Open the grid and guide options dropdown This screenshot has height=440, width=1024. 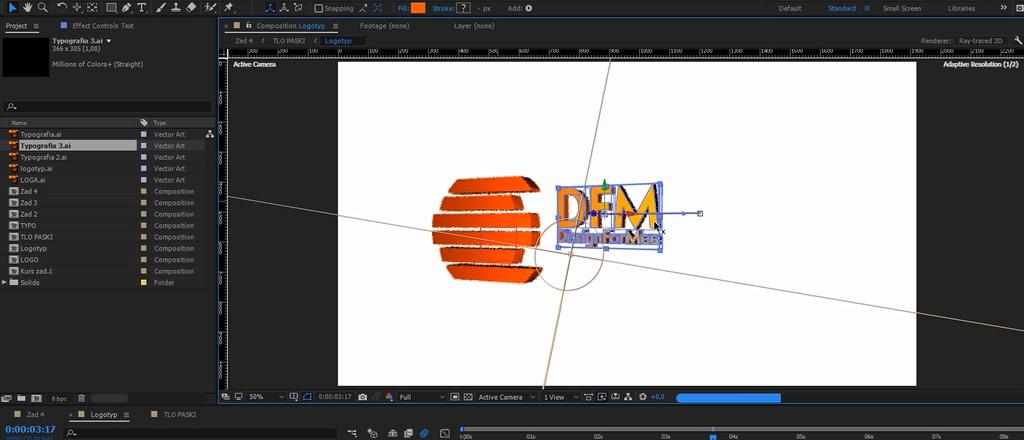point(294,397)
